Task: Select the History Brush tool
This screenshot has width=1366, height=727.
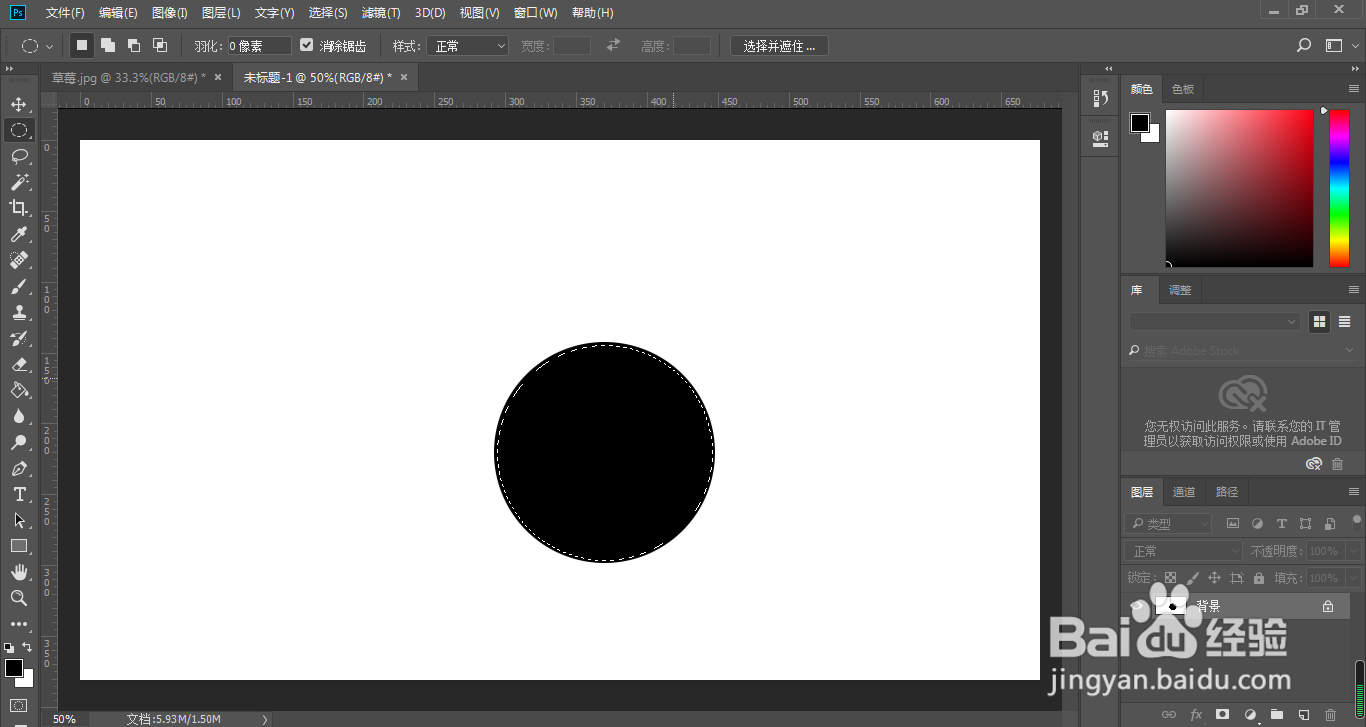Action: coord(18,338)
